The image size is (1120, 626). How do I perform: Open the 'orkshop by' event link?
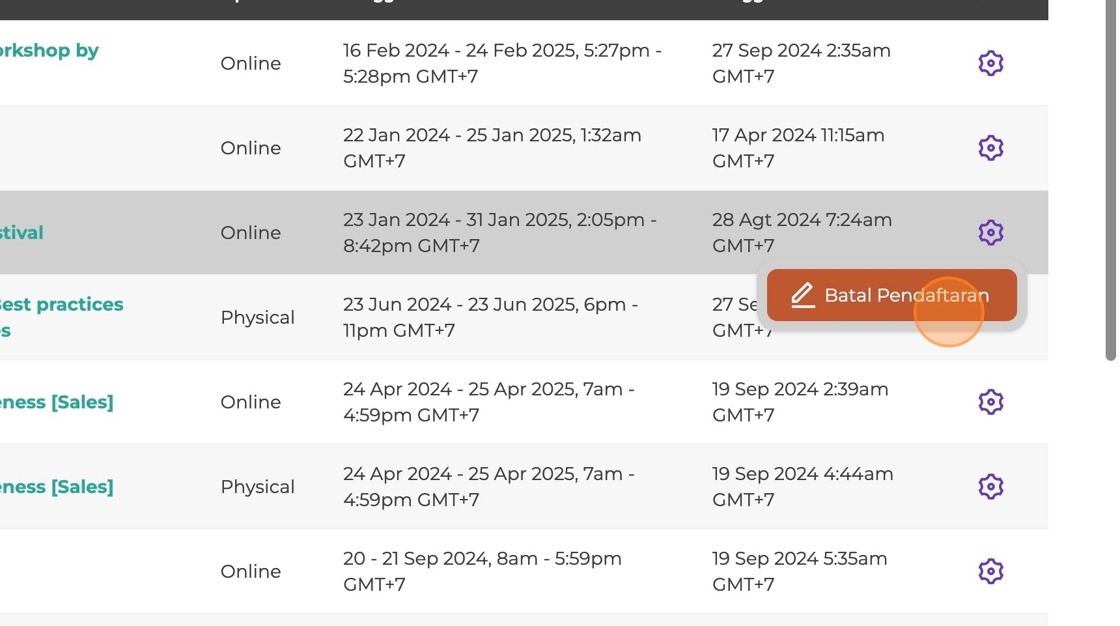coord(49,51)
